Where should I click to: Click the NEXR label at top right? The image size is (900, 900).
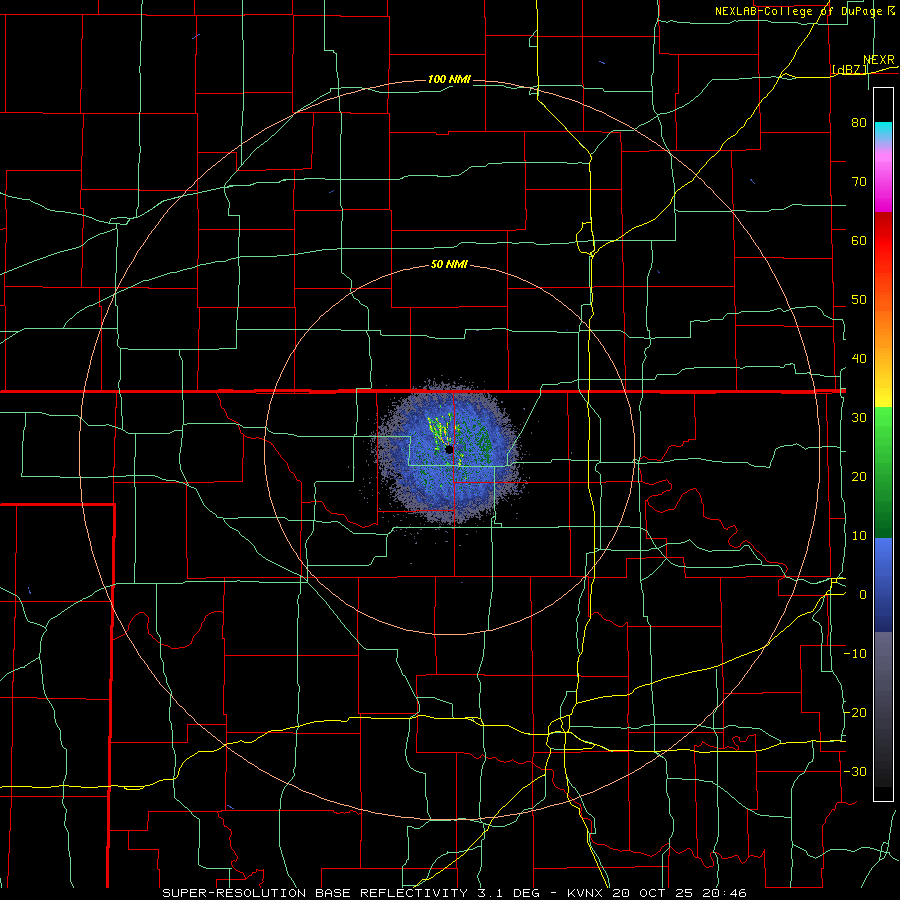pyautogui.click(x=879, y=60)
